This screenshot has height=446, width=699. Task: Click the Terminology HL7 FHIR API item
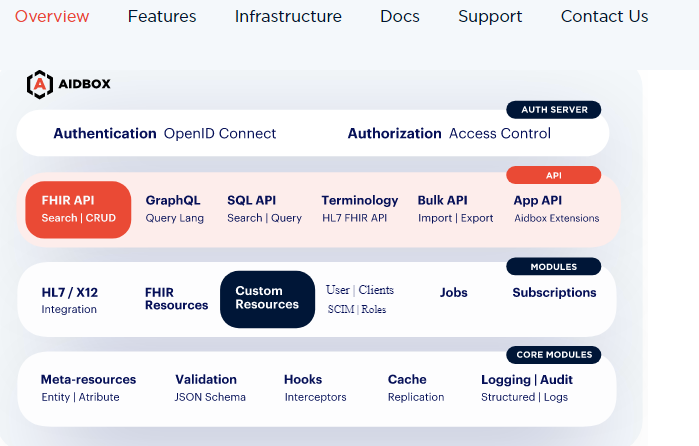tap(360, 209)
